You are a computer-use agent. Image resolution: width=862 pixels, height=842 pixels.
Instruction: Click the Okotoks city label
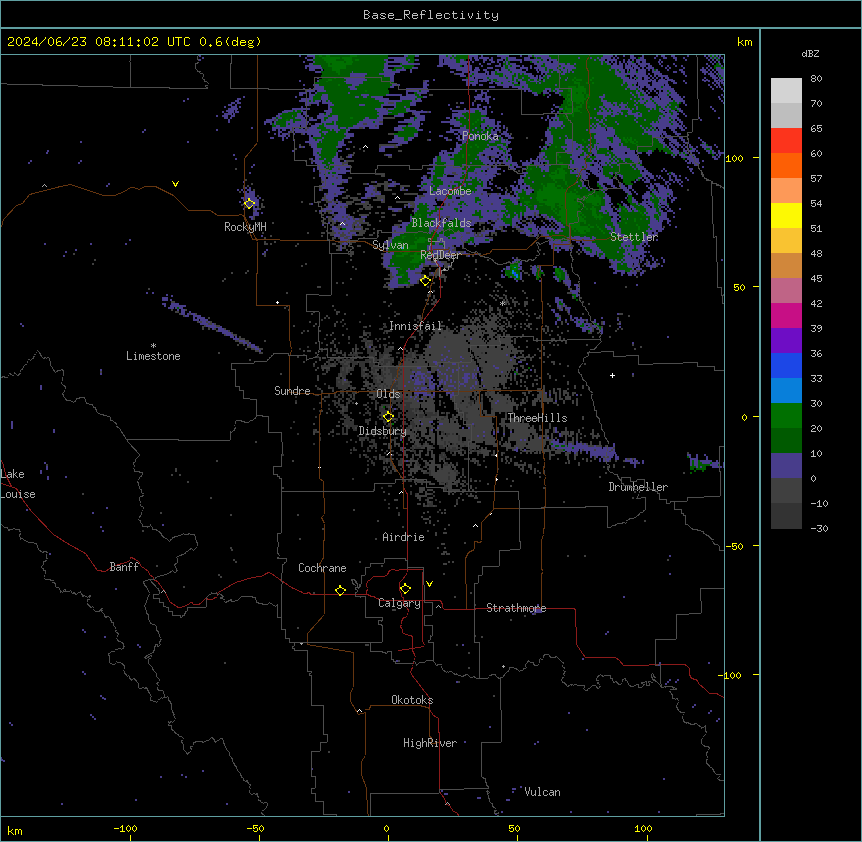coord(412,700)
